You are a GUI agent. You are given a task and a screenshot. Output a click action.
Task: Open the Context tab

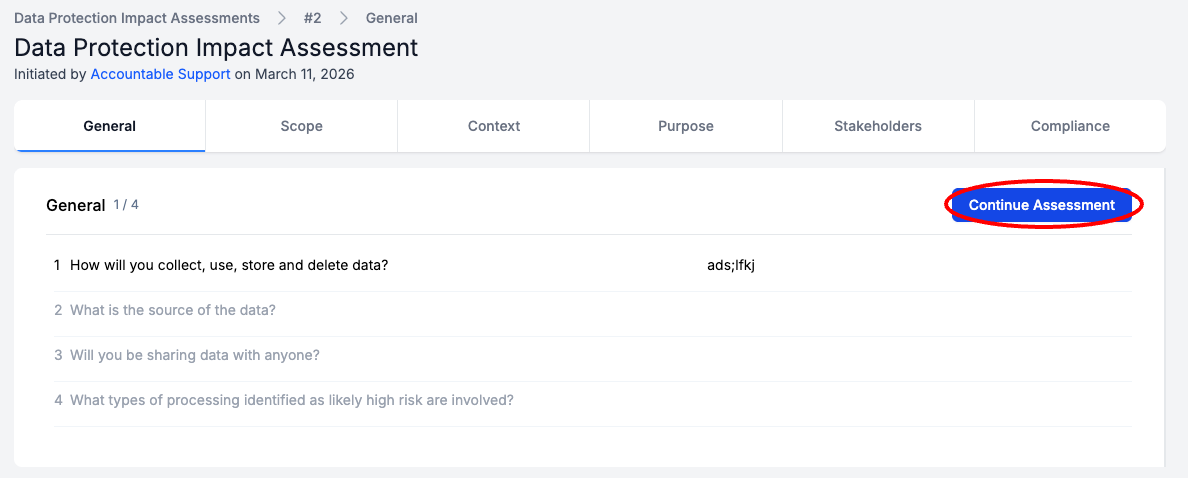pos(494,126)
